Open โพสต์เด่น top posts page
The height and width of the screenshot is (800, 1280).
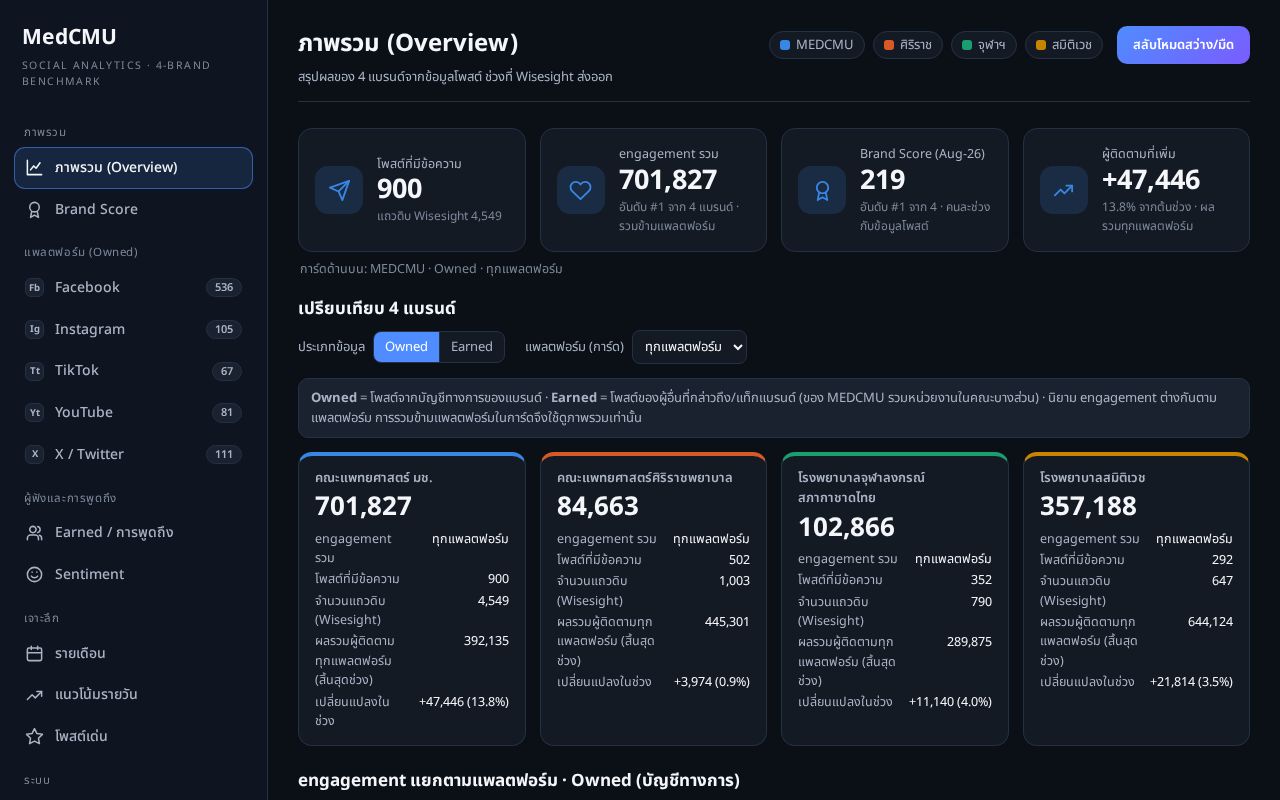pyautogui.click(x=133, y=737)
